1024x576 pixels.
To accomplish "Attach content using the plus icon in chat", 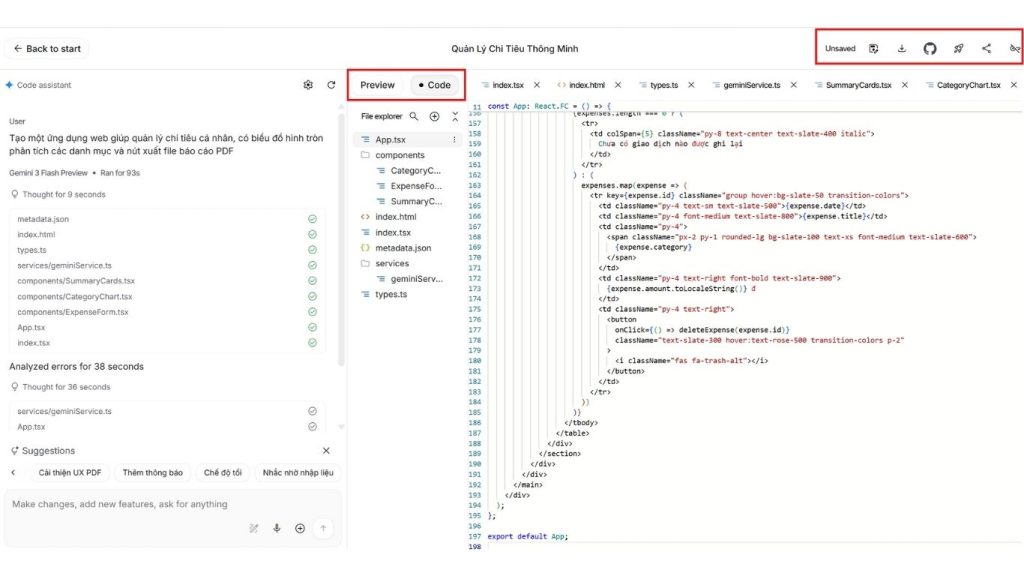I will (x=300, y=528).
